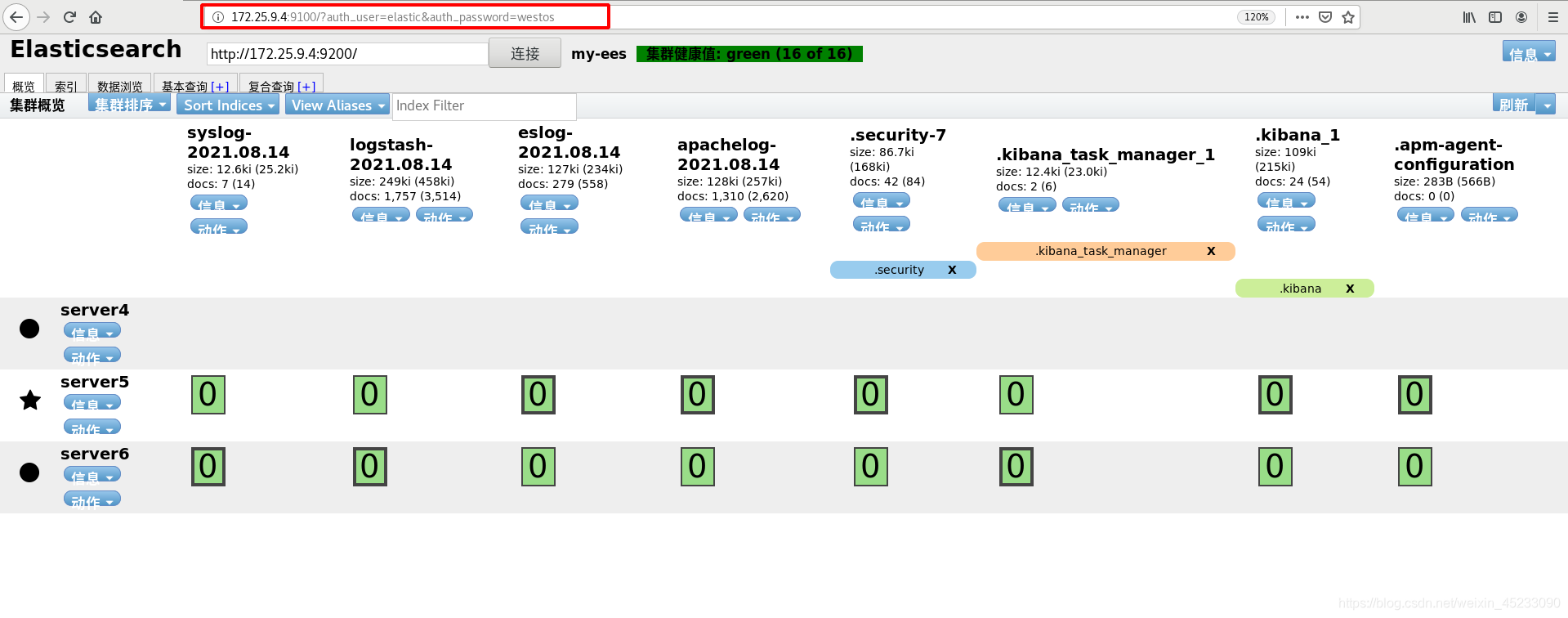Open 信息 dropdown for eslog-2021.08.14 index
The width and height of the screenshot is (1568, 618).
point(549,204)
